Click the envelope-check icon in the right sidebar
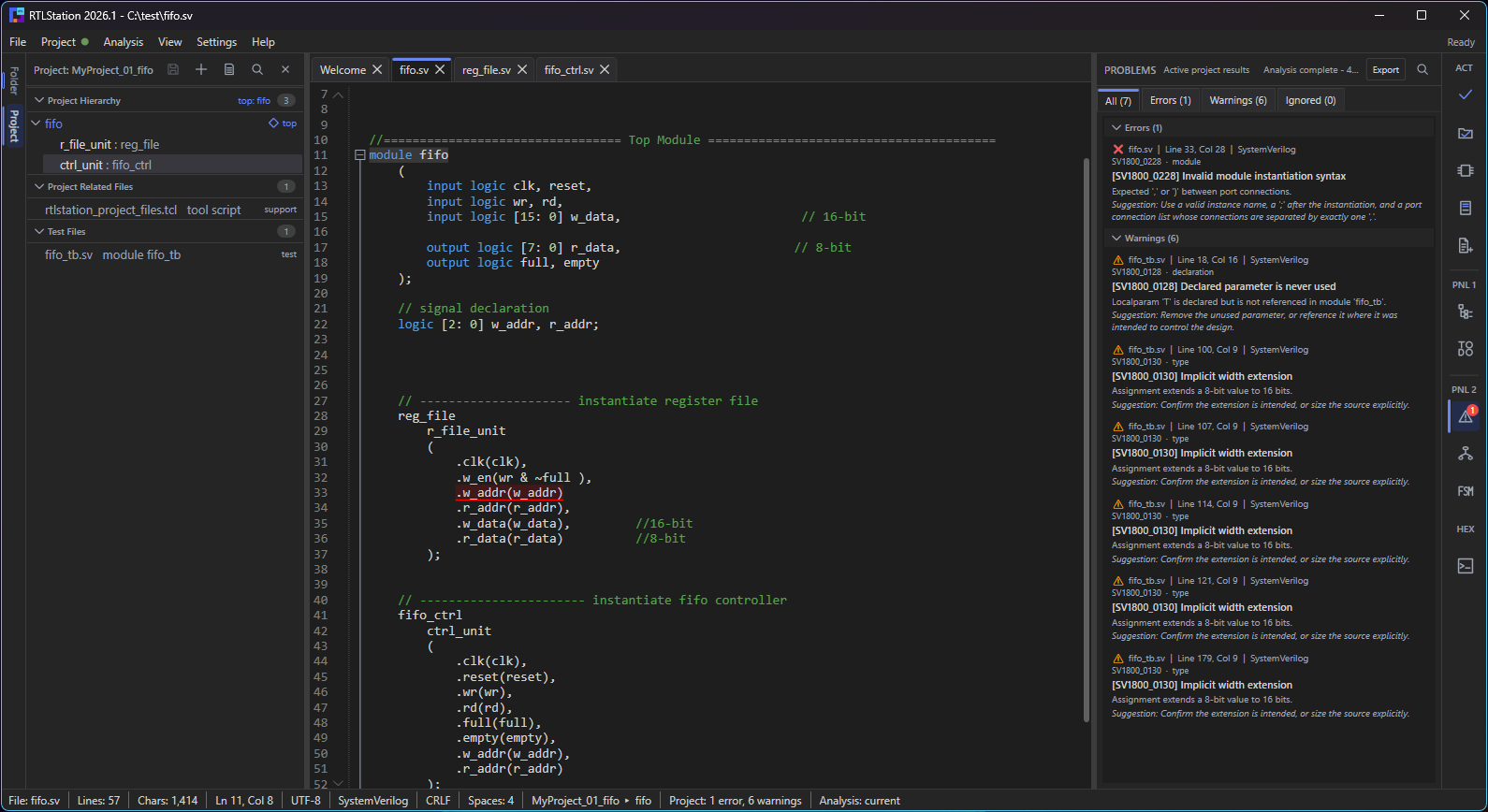This screenshot has height=812, width=1488. tap(1466, 133)
